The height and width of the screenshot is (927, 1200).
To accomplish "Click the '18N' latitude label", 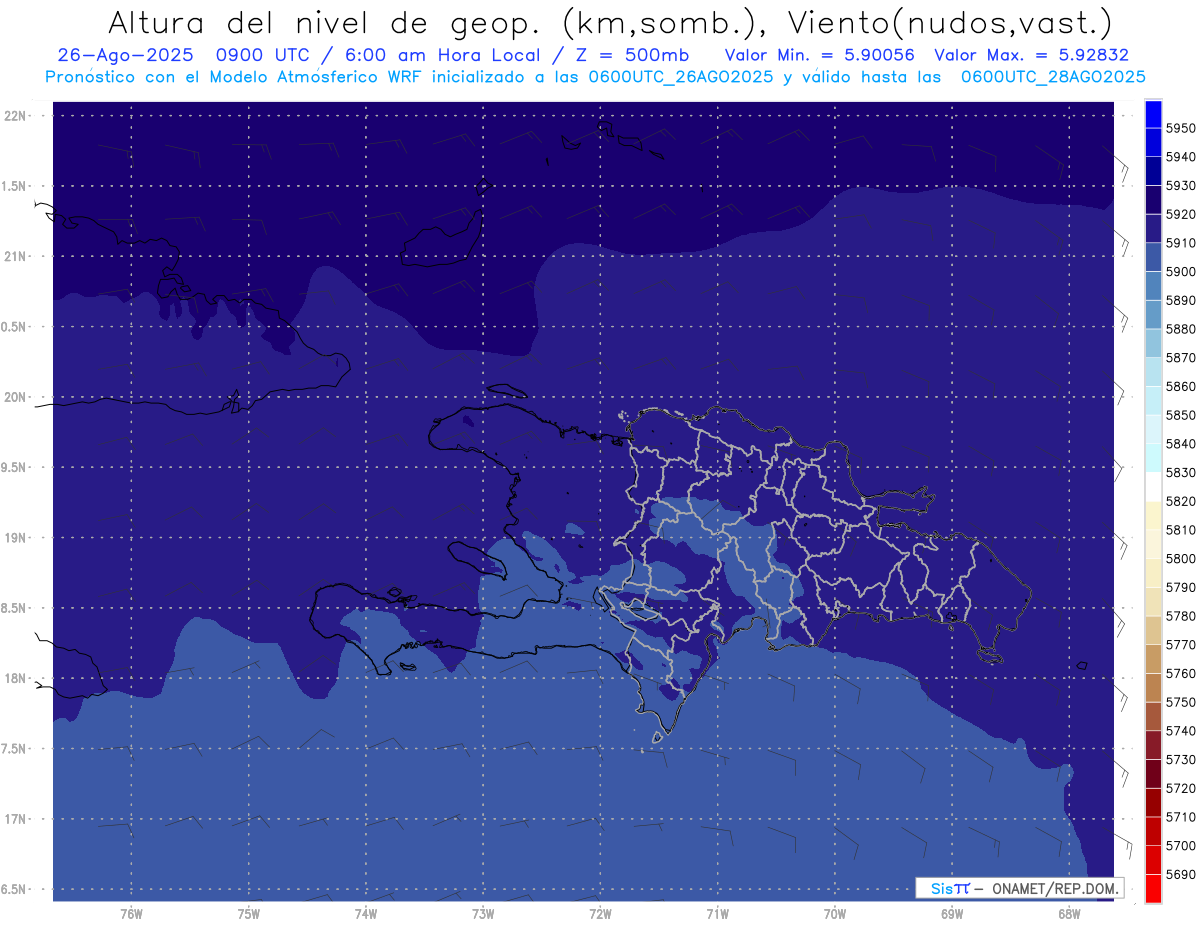I will point(16,679).
